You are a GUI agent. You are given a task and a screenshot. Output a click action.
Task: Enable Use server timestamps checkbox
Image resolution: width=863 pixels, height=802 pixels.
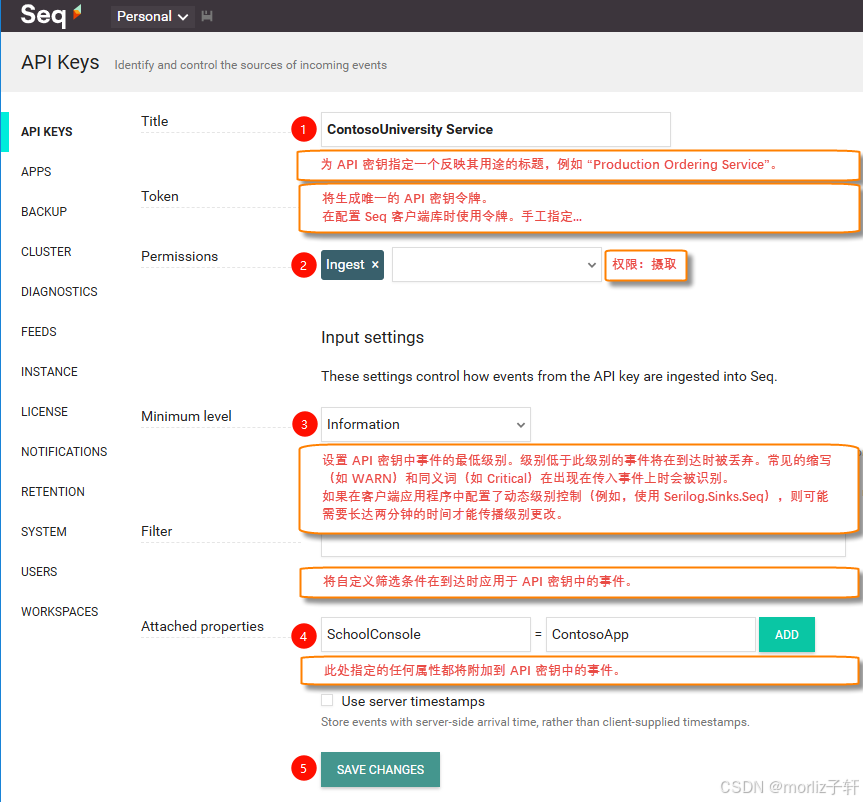coord(327,700)
